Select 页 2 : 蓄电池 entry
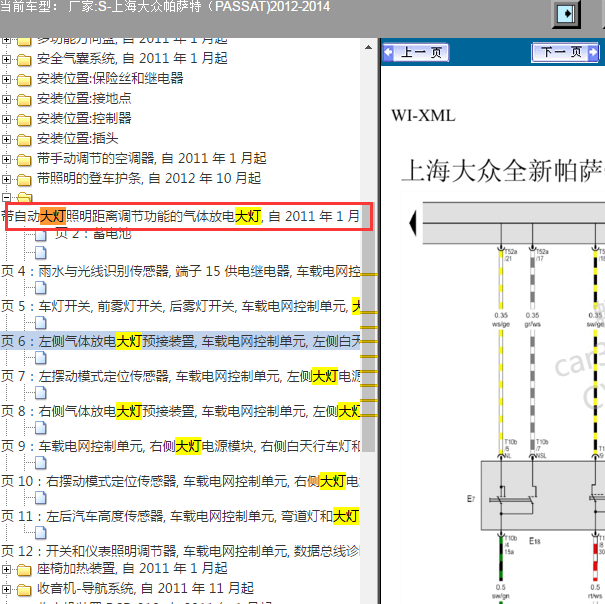605x604 pixels. pyautogui.click(x=93, y=234)
